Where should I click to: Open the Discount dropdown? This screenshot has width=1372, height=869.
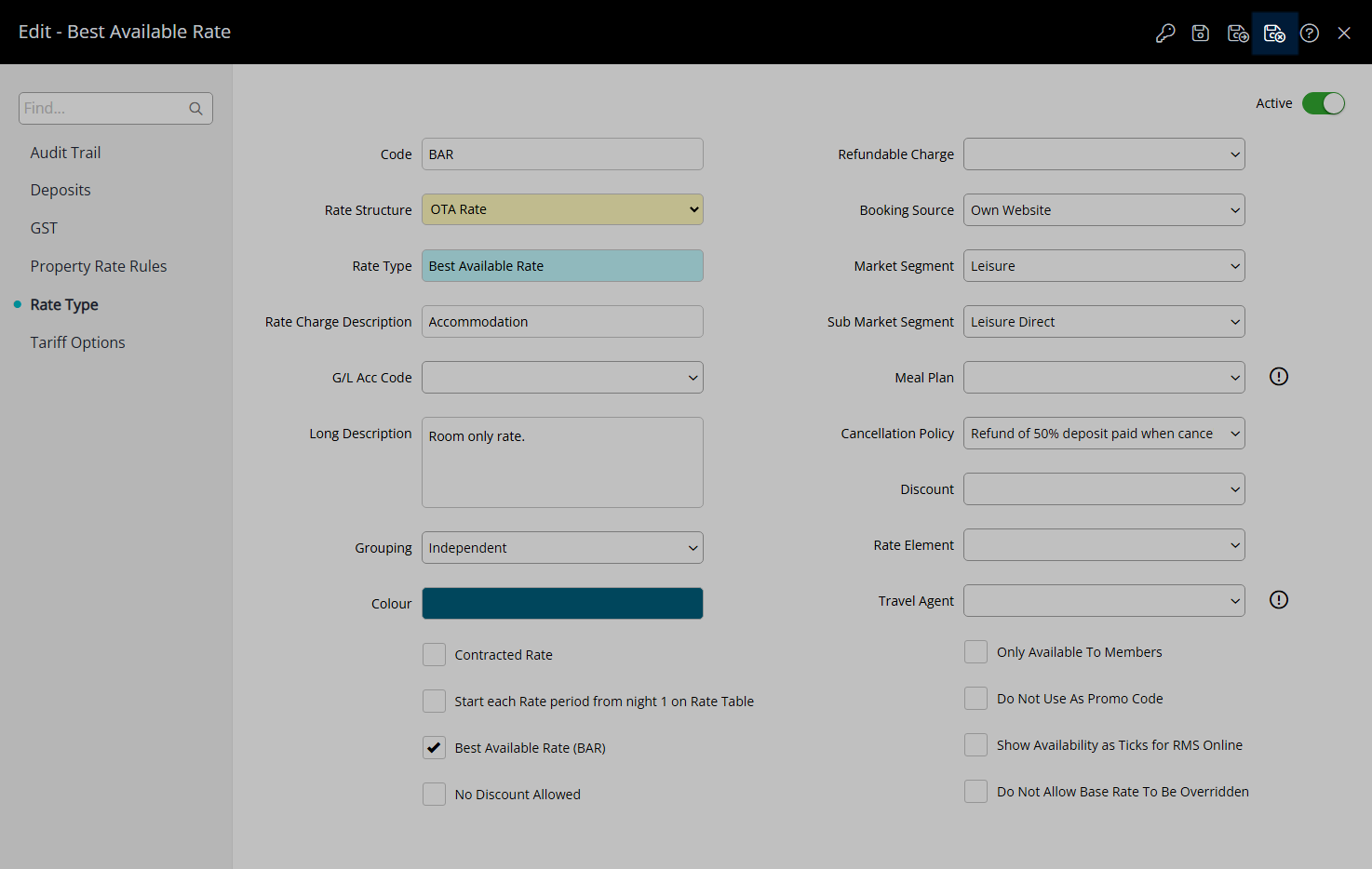point(1104,489)
